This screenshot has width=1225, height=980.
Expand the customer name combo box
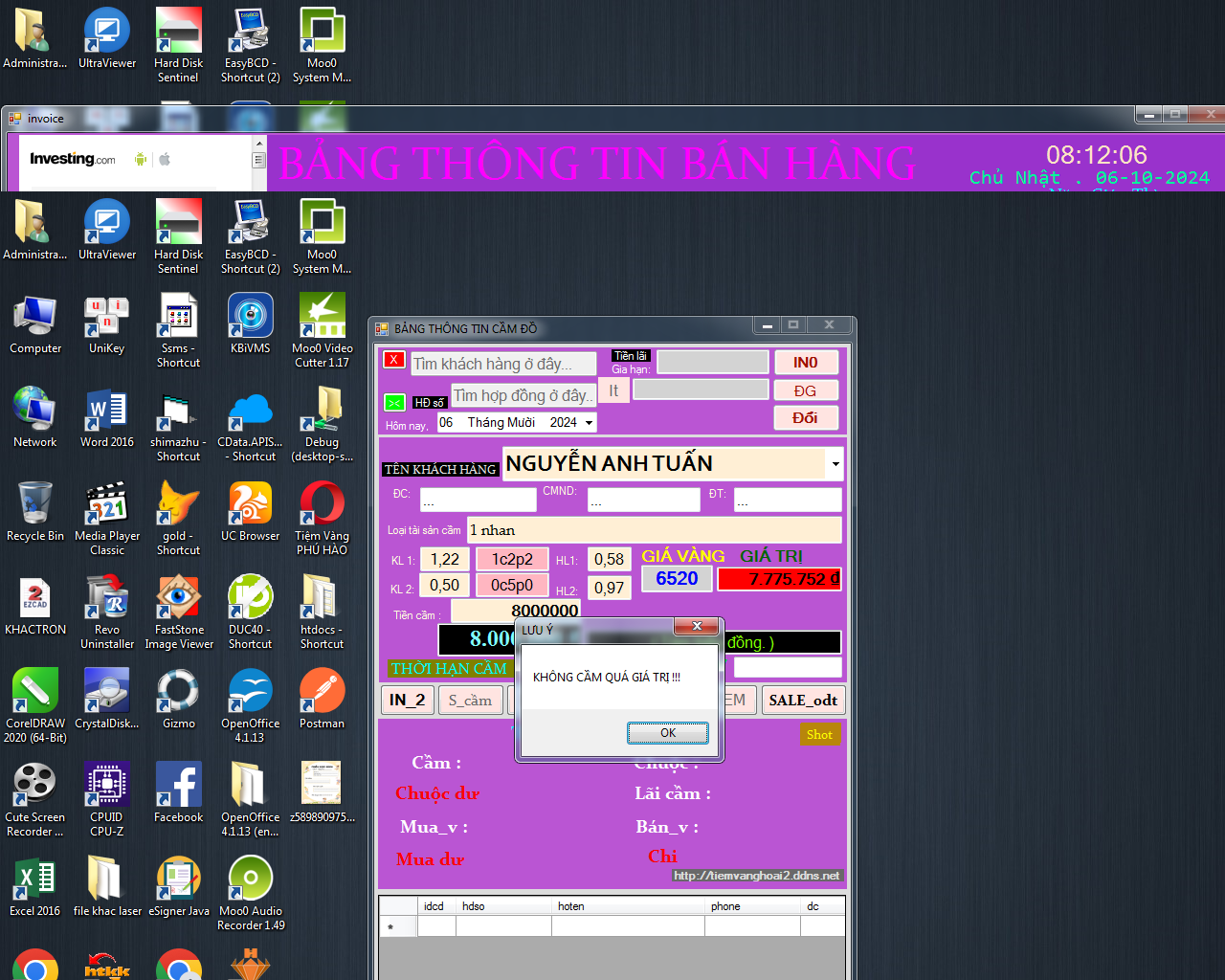point(835,464)
